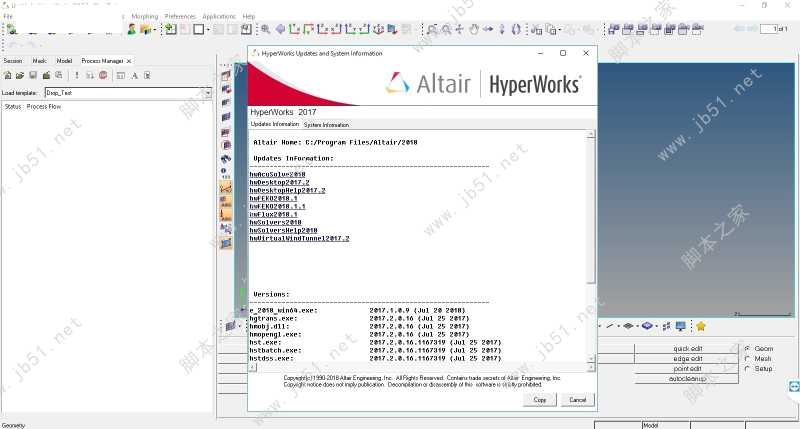Click the page number input field
This screenshot has width=800, height=429.
(768, 29)
